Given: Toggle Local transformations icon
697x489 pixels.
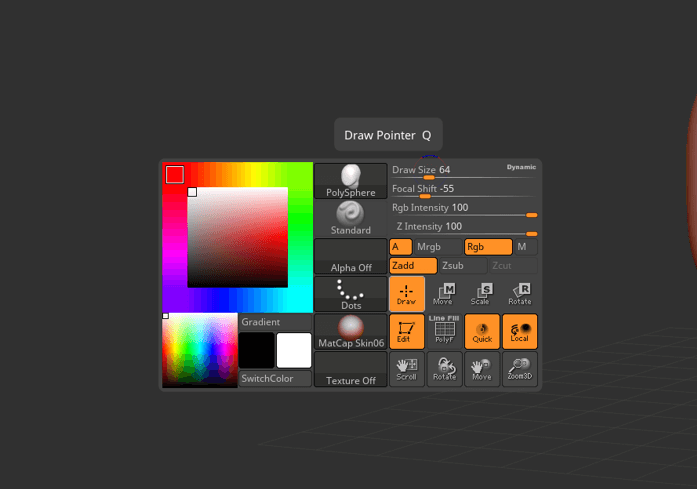Looking at the screenshot, I should tap(520, 331).
